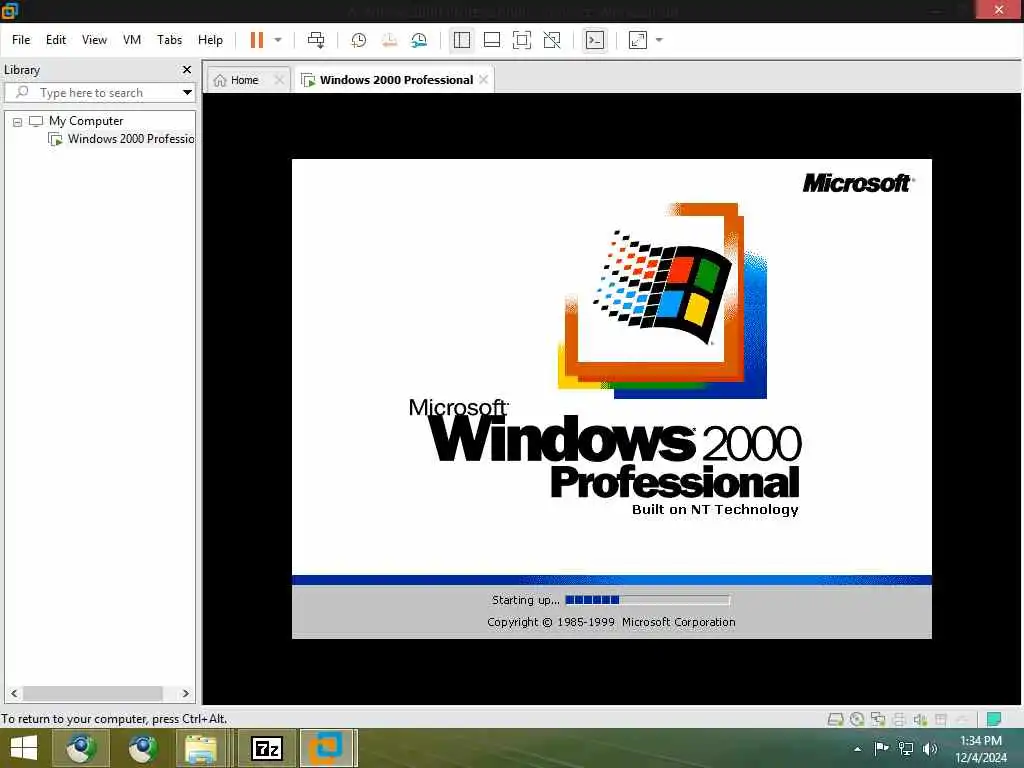Click the Windows 2000 boot screen

(612, 398)
